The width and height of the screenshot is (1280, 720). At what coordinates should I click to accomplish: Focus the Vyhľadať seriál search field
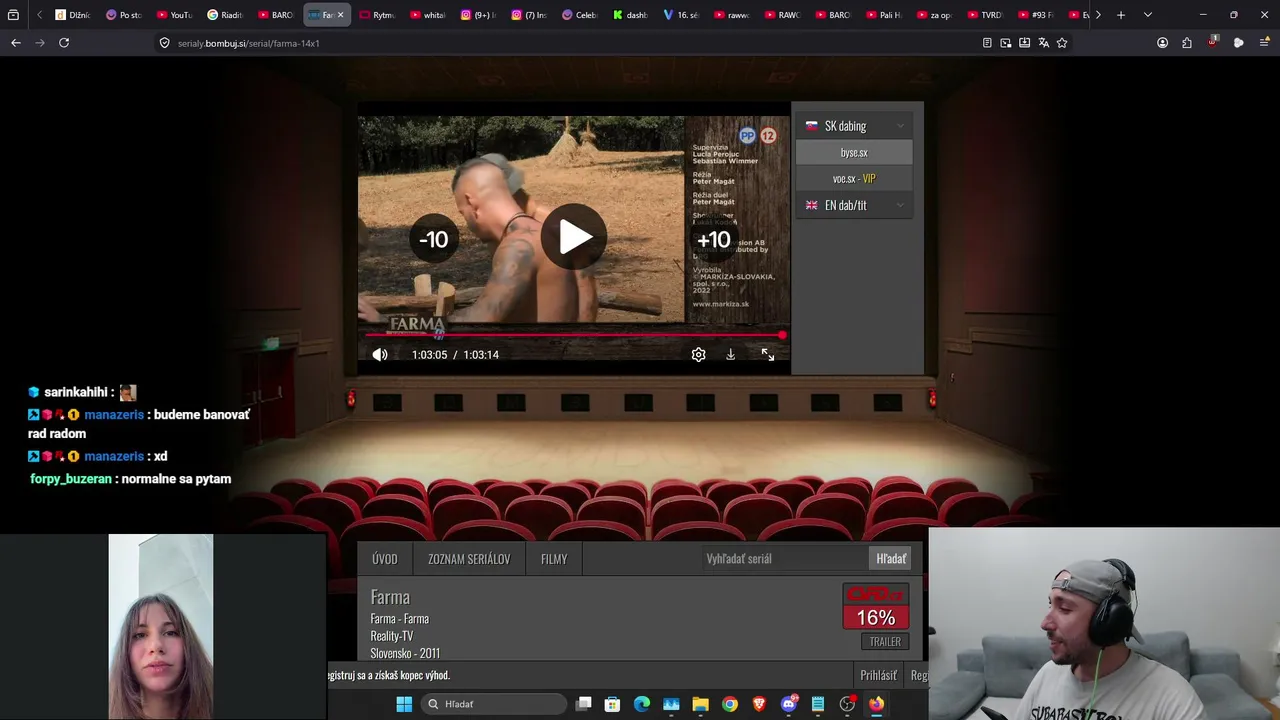(785, 559)
